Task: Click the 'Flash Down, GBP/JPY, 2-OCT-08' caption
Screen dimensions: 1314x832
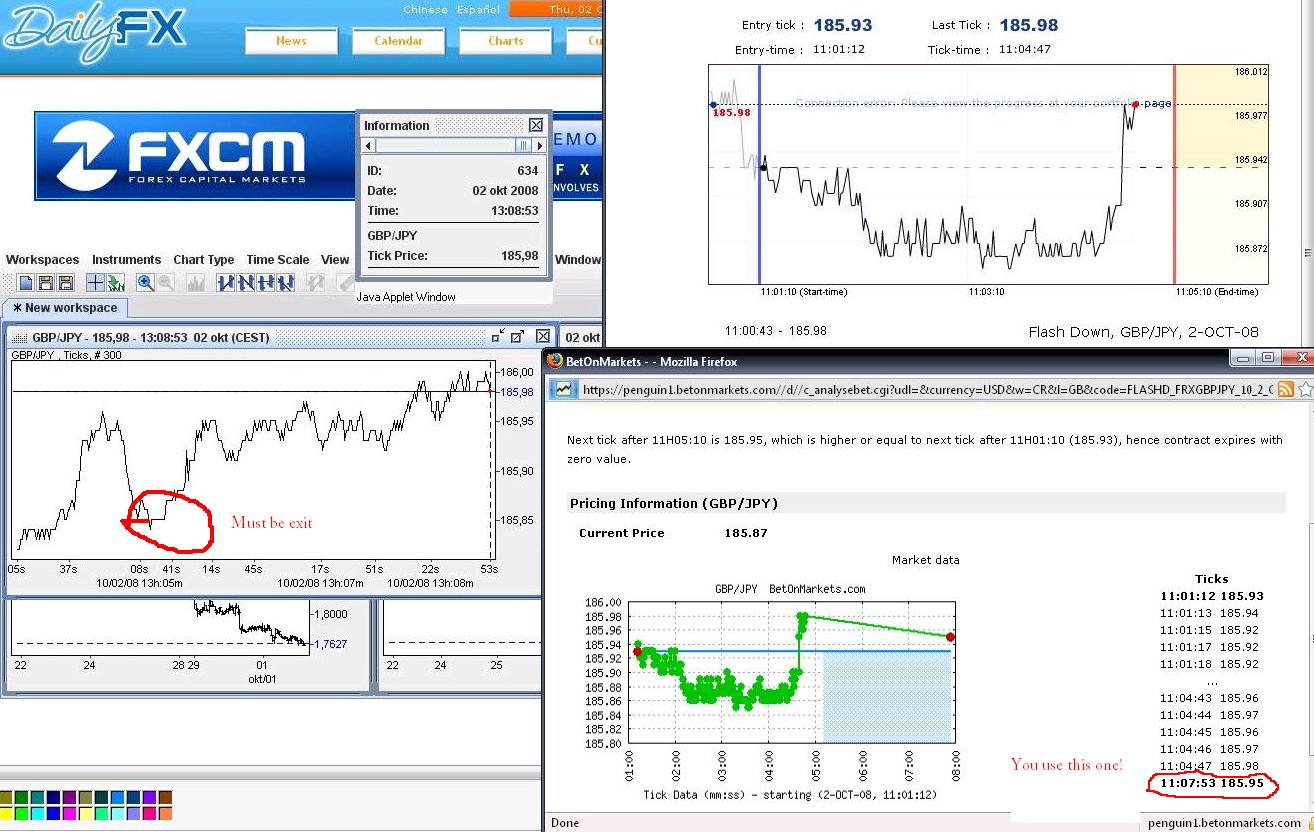Action: 1143,332
